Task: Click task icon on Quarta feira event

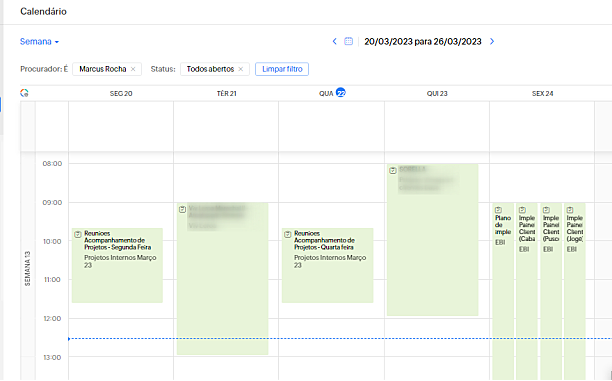Action: (x=288, y=234)
